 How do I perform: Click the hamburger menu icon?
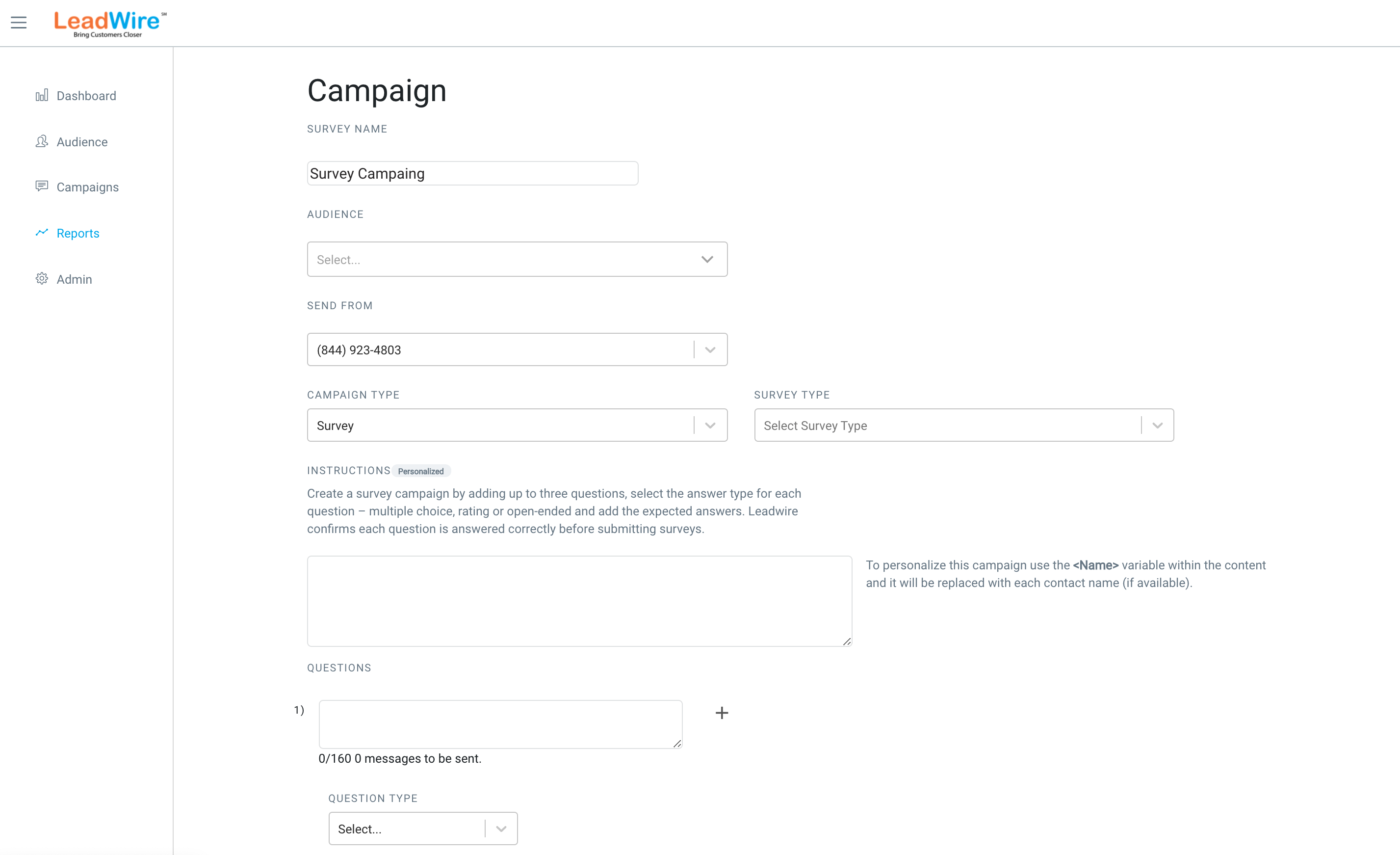[x=19, y=23]
